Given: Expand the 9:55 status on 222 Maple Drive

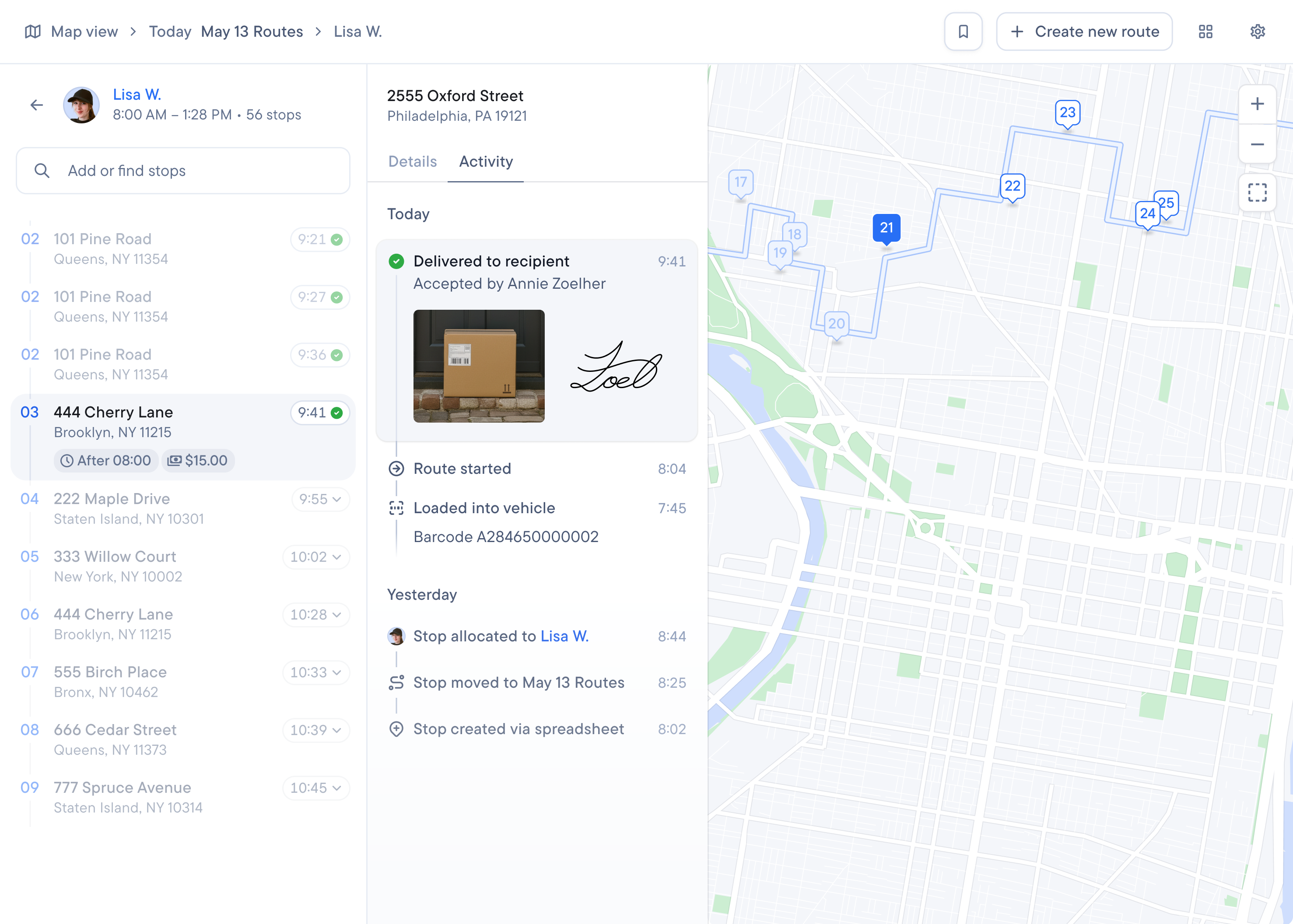Looking at the screenshot, I should tap(320, 499).
